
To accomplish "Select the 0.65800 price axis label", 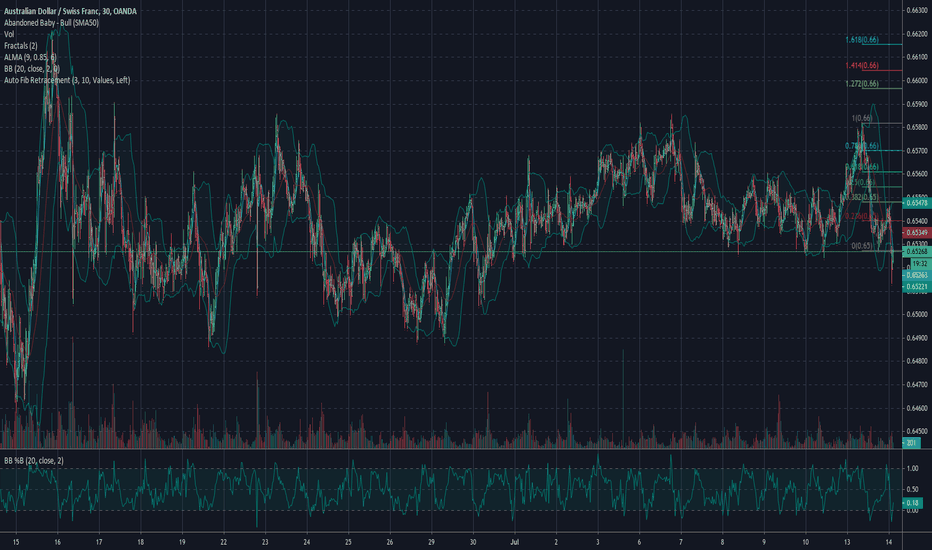I will (917, 127).
